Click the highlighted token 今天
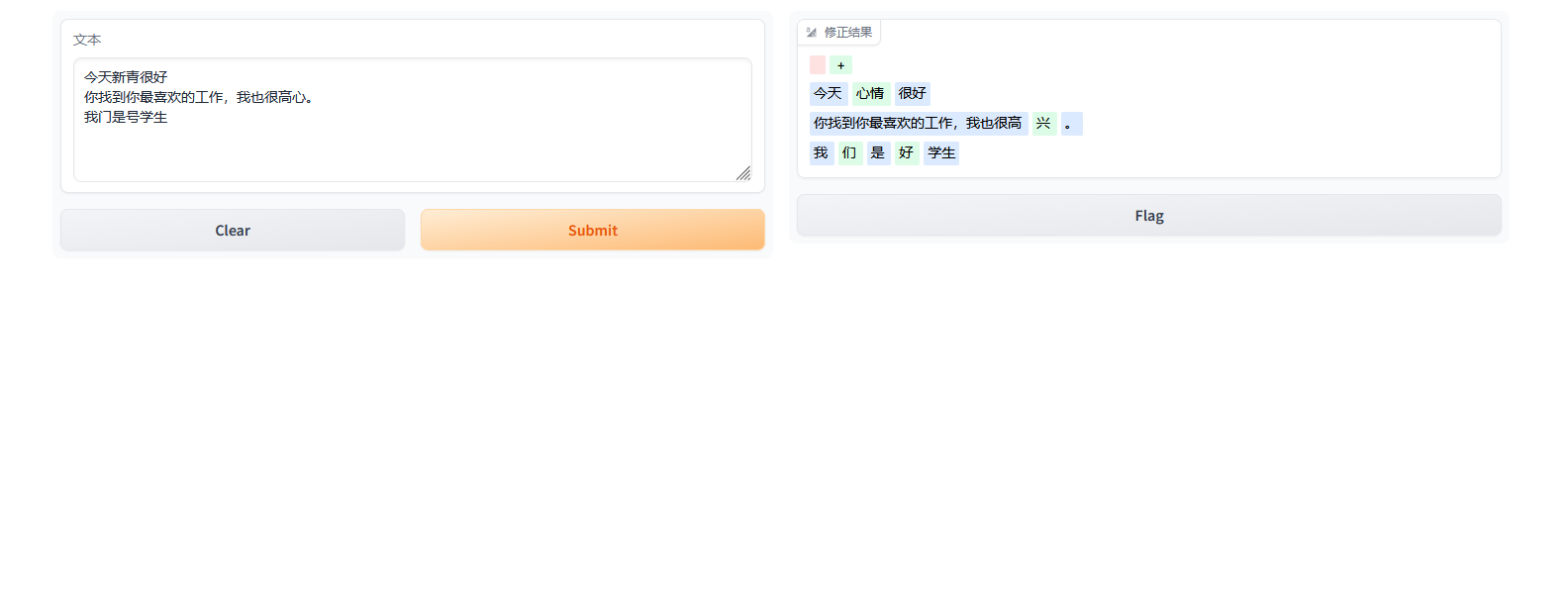The height and width of the screenshot is (591, 1568). click(828, 93)
